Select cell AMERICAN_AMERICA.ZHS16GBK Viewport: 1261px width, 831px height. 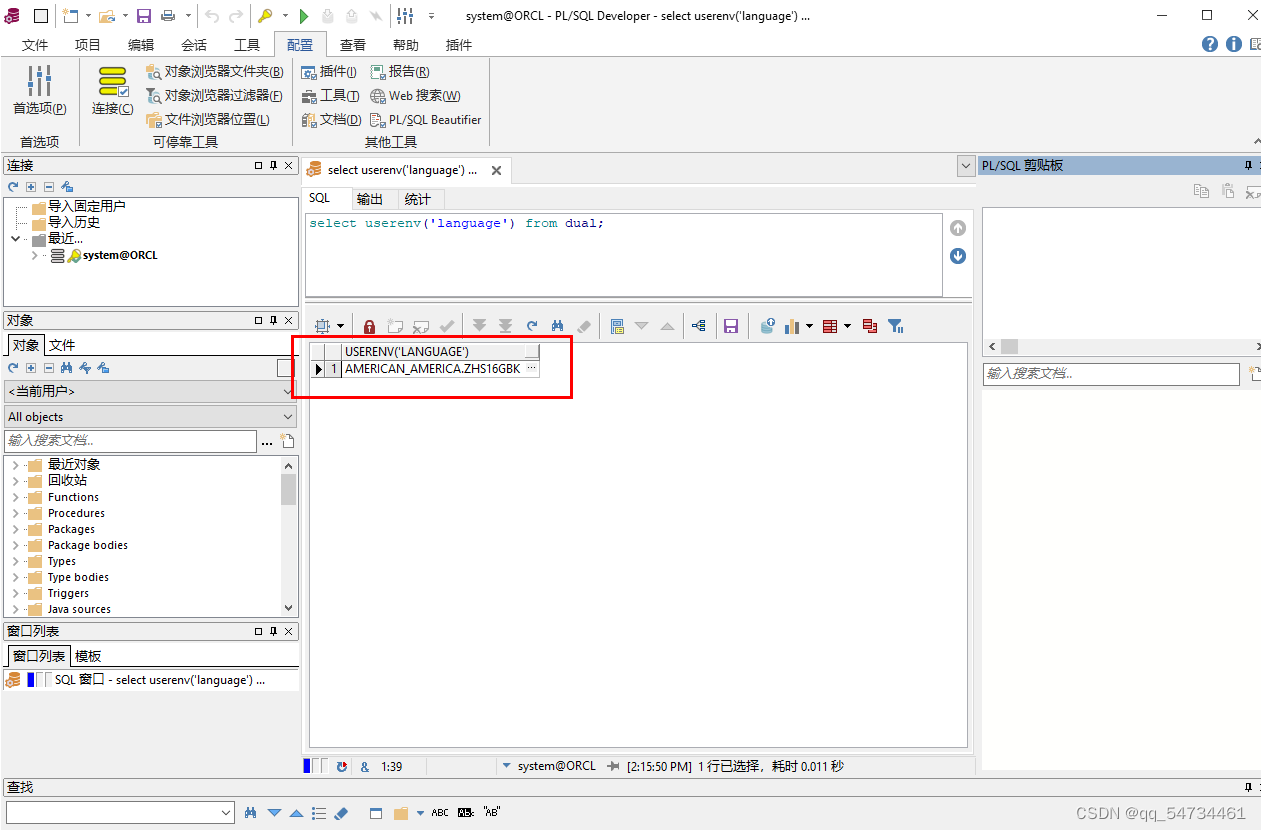coord(432,369)
